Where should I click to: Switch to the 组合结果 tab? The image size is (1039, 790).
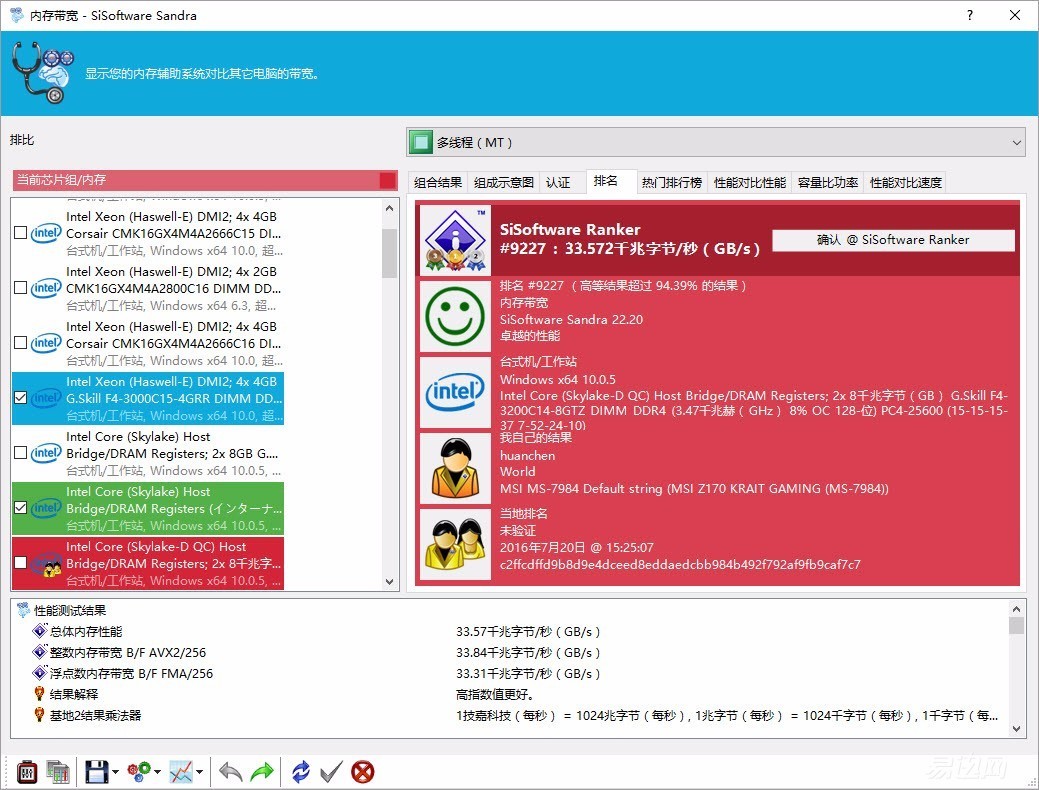(437, 182)
